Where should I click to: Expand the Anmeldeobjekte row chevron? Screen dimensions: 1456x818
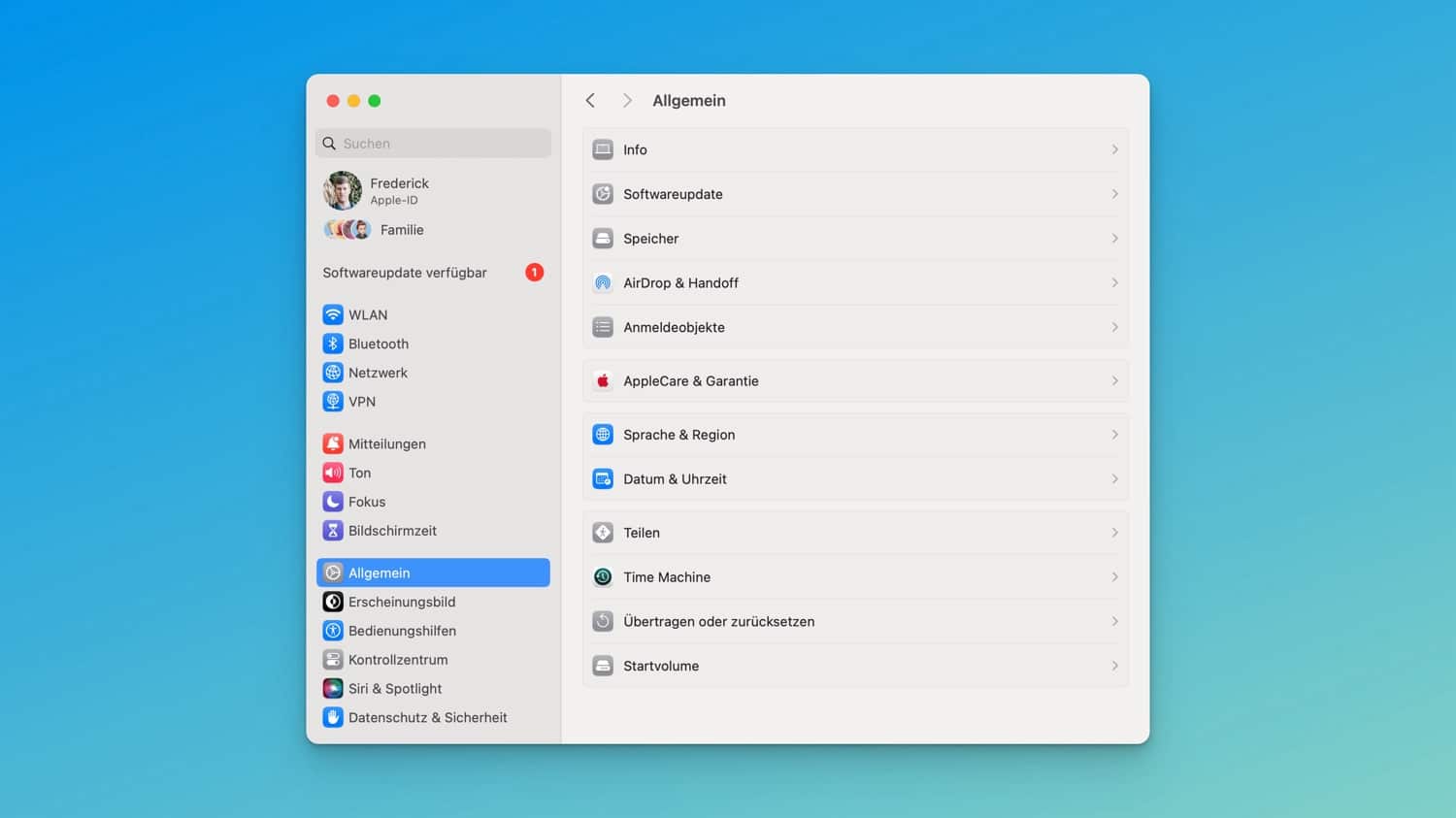1114,327
